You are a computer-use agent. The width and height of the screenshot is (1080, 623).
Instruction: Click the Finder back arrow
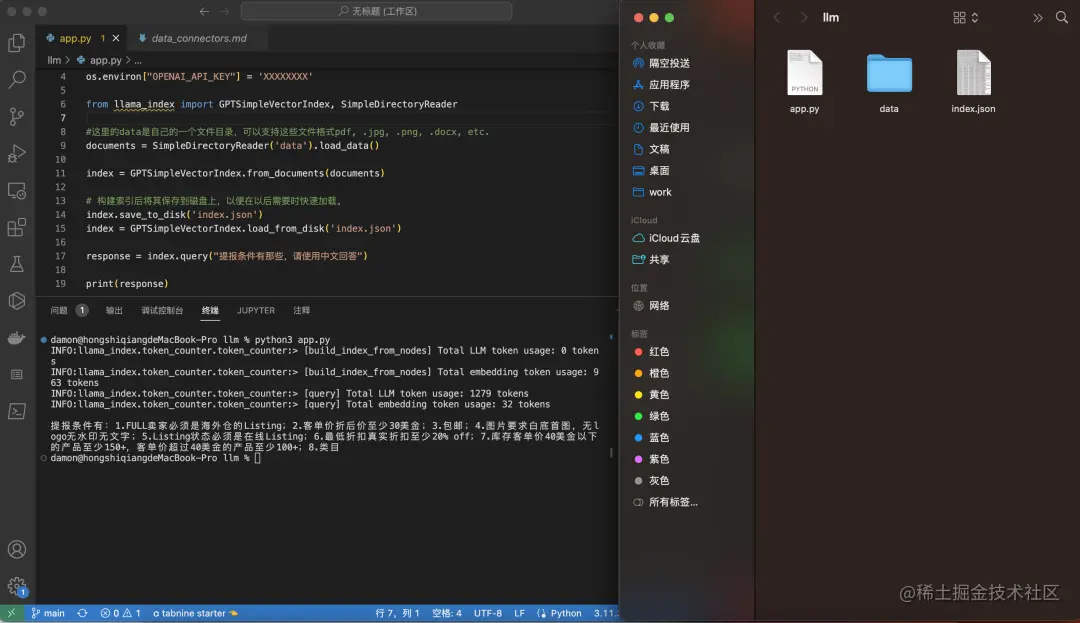point(777,17)
